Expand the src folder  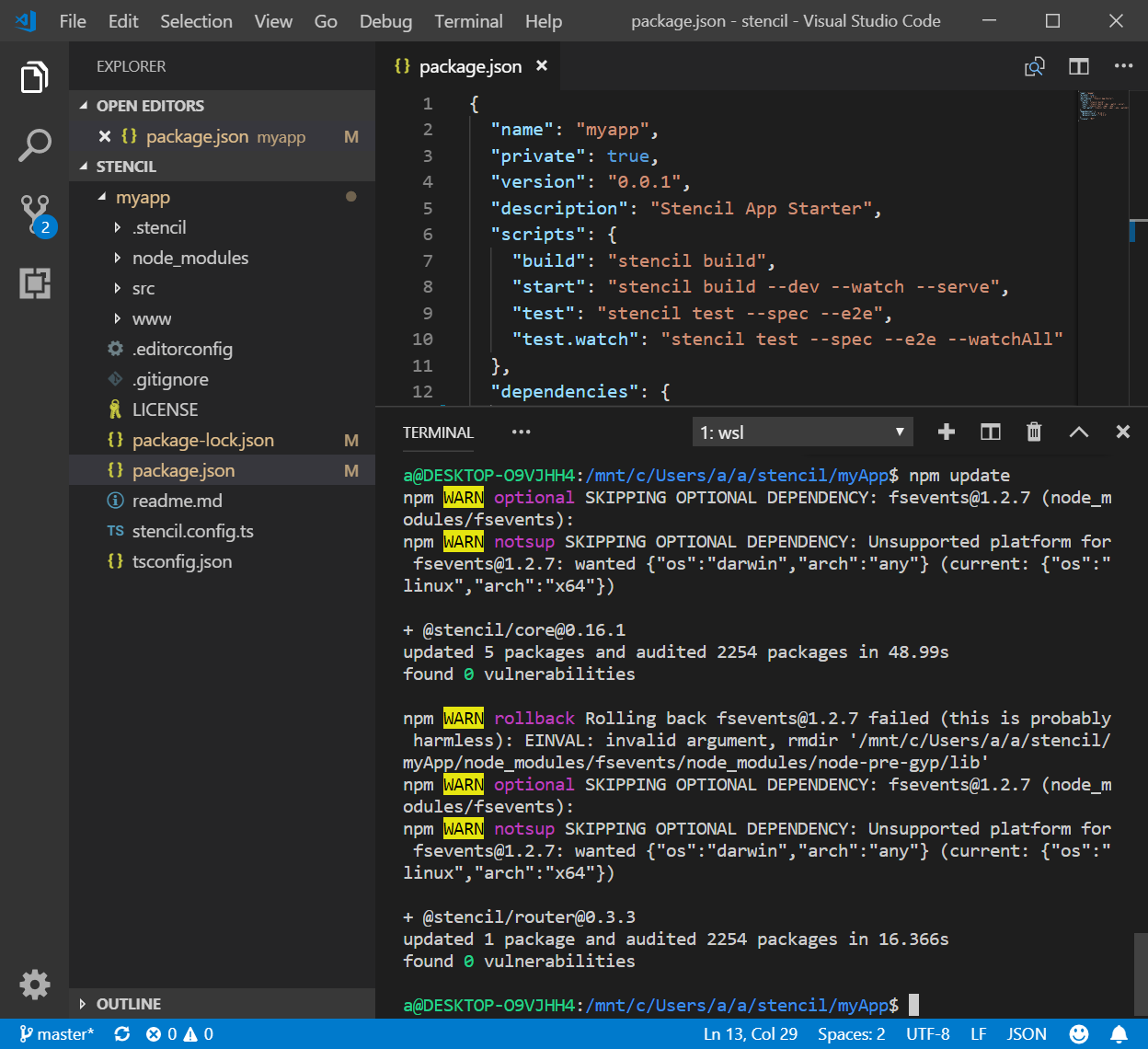point(222,288)
